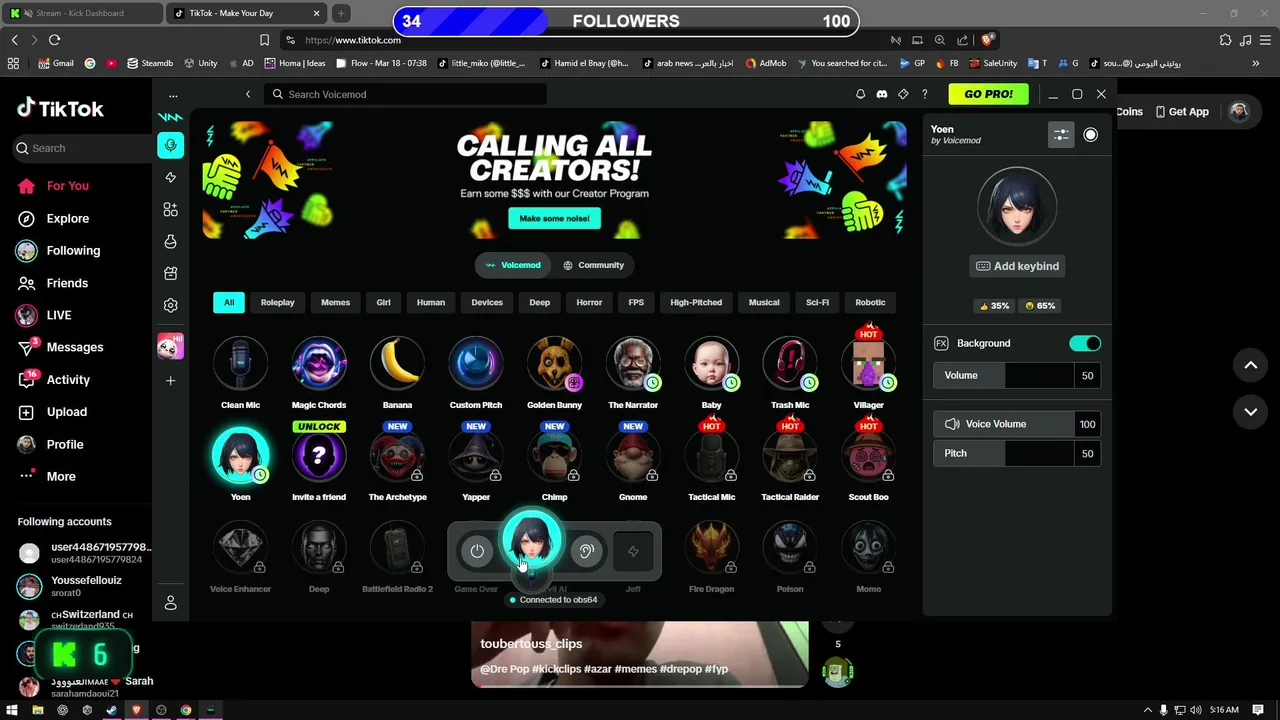This screenshot has height=720, width=1280.
Task: Adjust the Voice Volume slider
Action: [x=1017, y=424]
